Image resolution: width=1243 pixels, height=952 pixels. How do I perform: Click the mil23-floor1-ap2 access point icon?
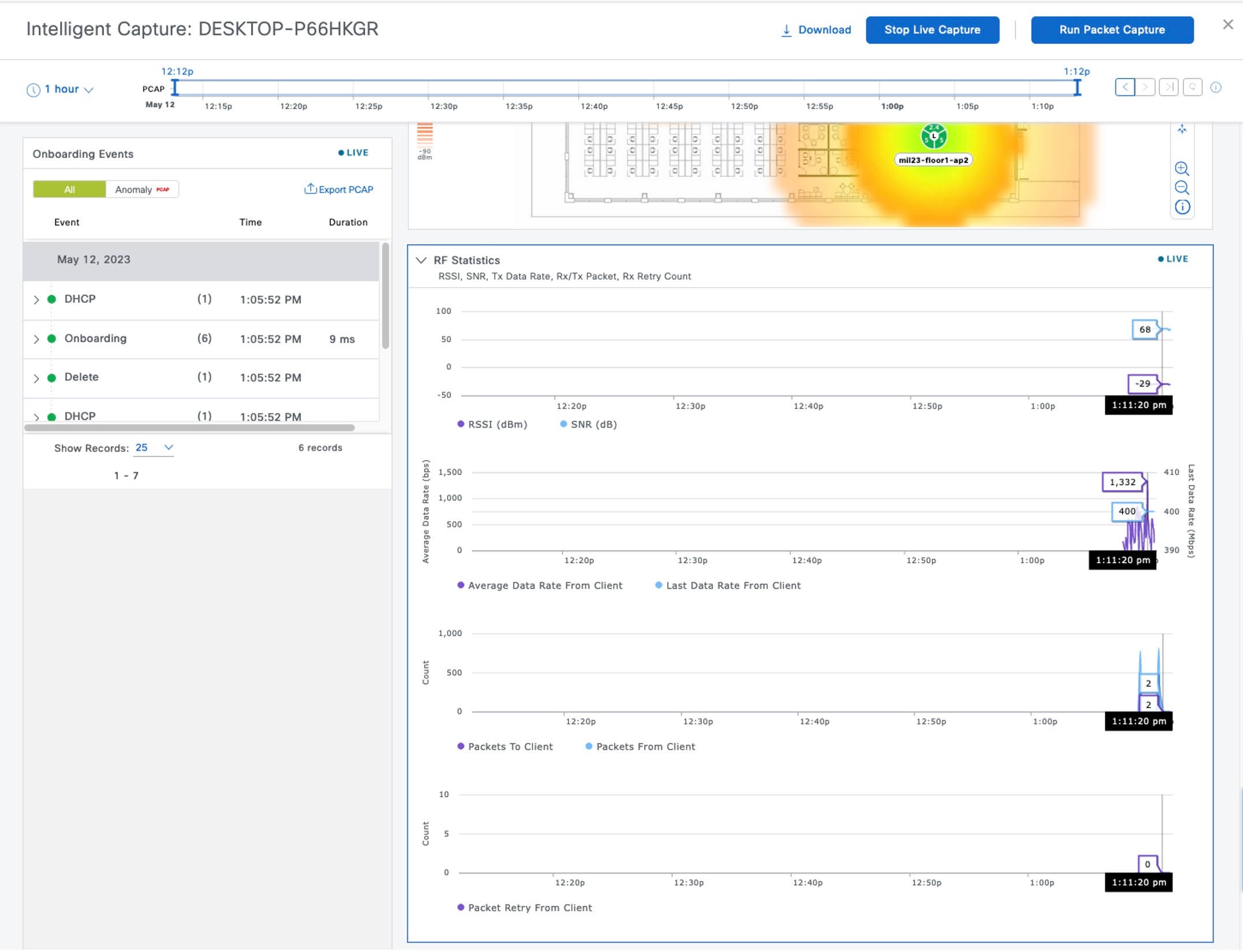click(x=933, y=137)
